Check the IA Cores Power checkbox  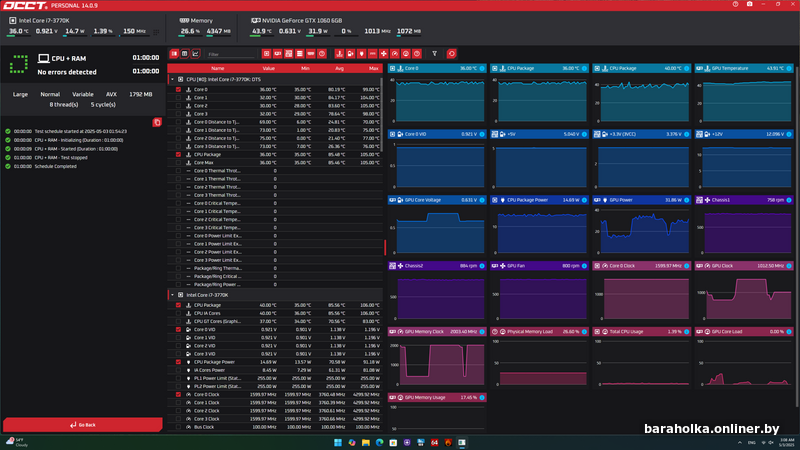click(x=178, y=370)
